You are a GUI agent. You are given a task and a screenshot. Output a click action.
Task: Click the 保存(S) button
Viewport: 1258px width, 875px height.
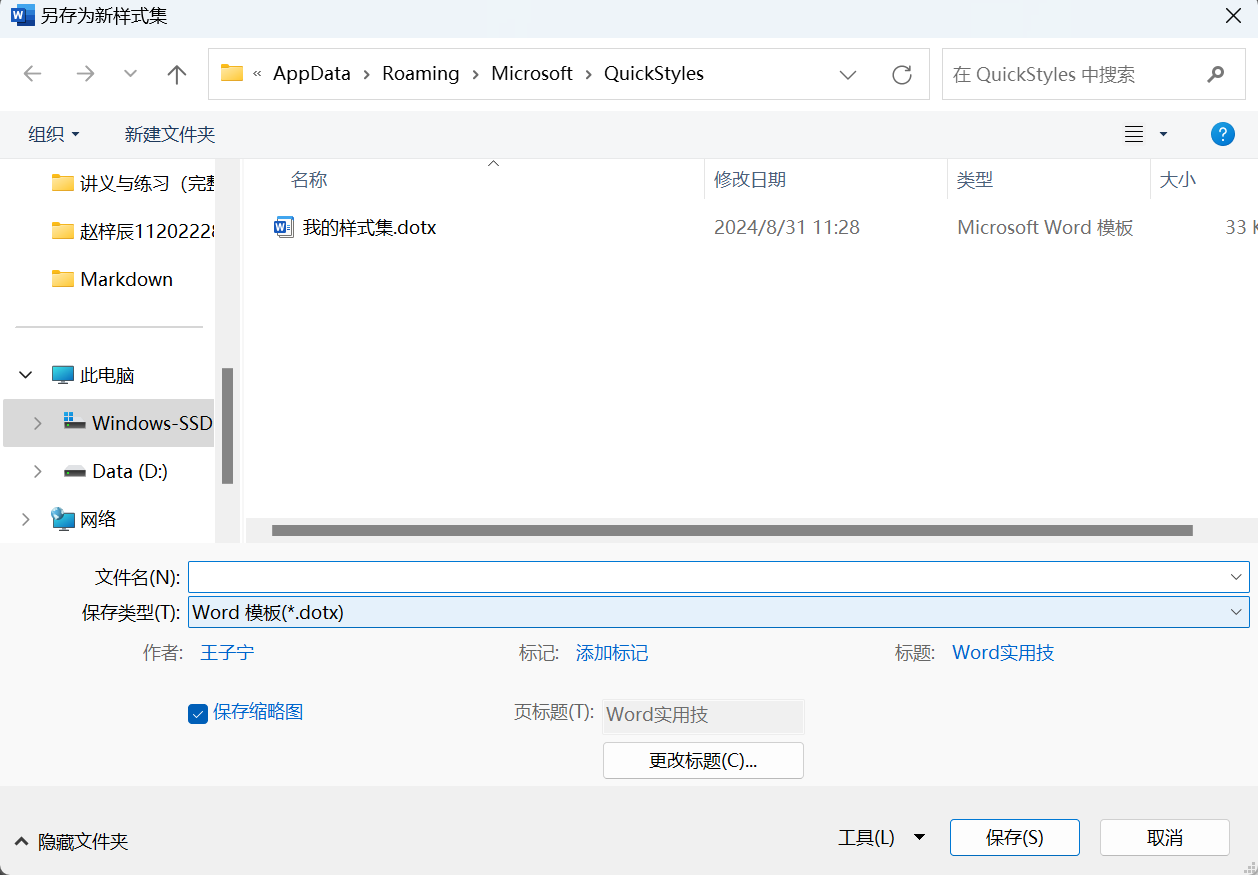(1015, 838)
